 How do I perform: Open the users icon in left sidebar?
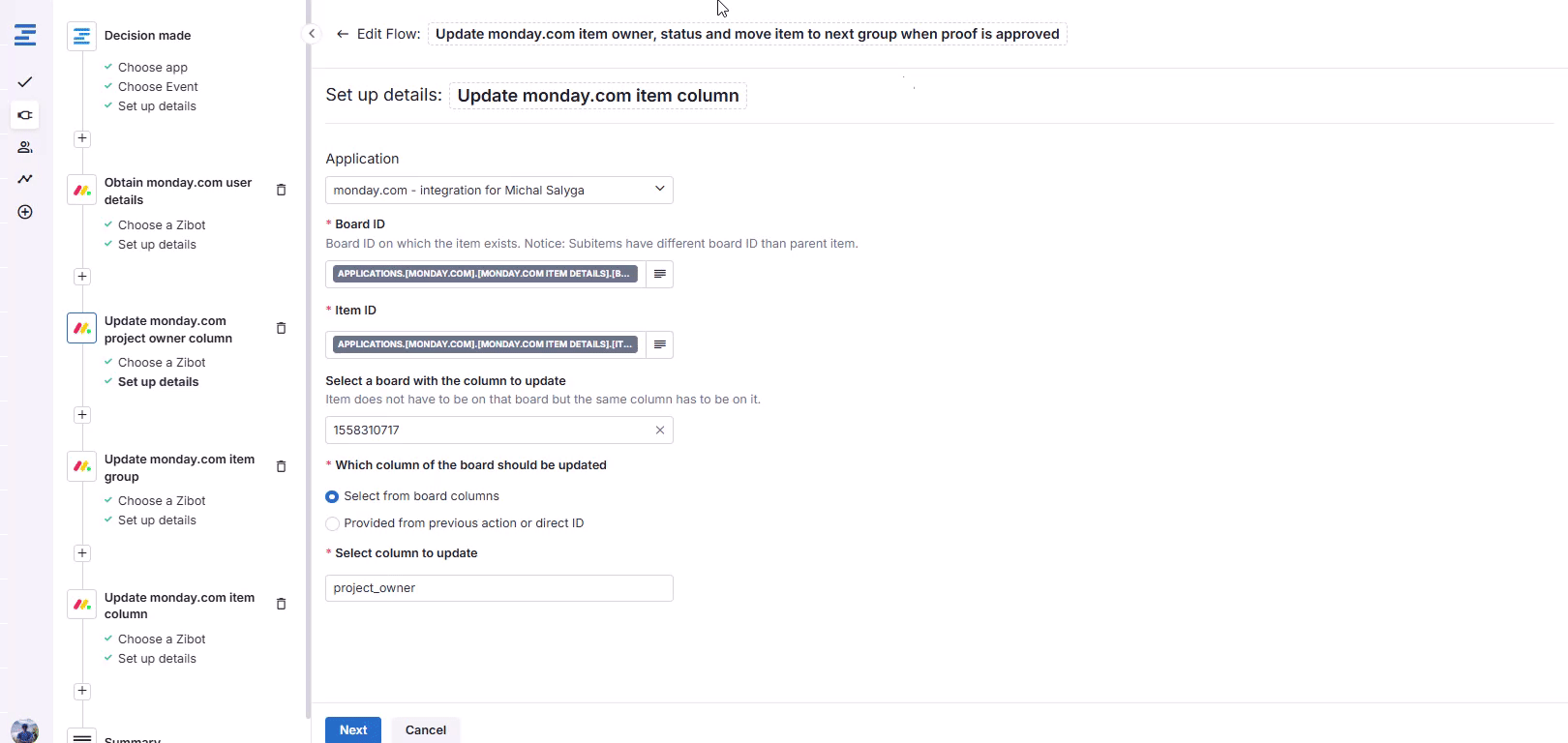[x=25, y=147]
